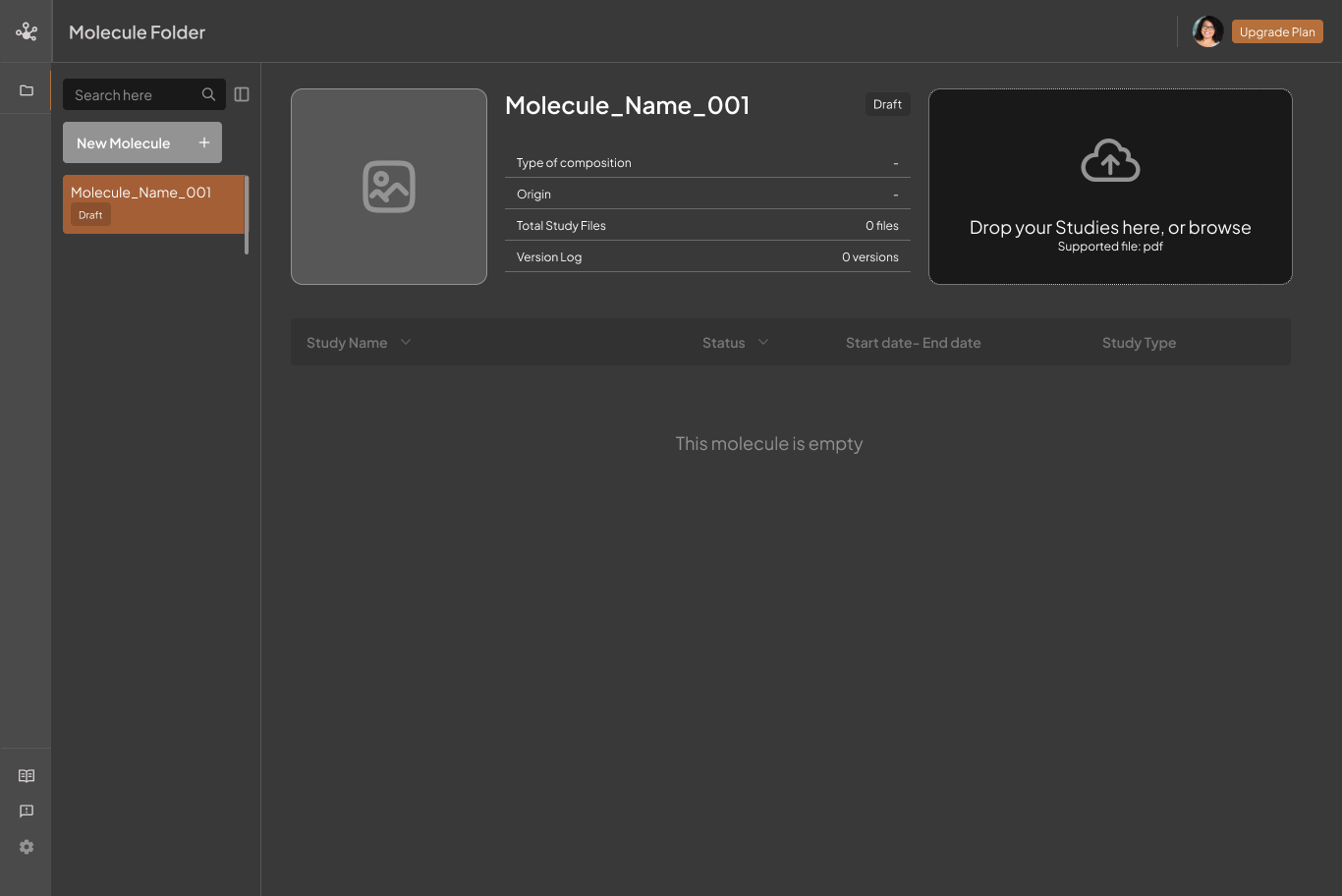The width and height of the screenshot is (1342, 896).
Task: Click the Draft status badge beside title
Action: coord(887,104)
